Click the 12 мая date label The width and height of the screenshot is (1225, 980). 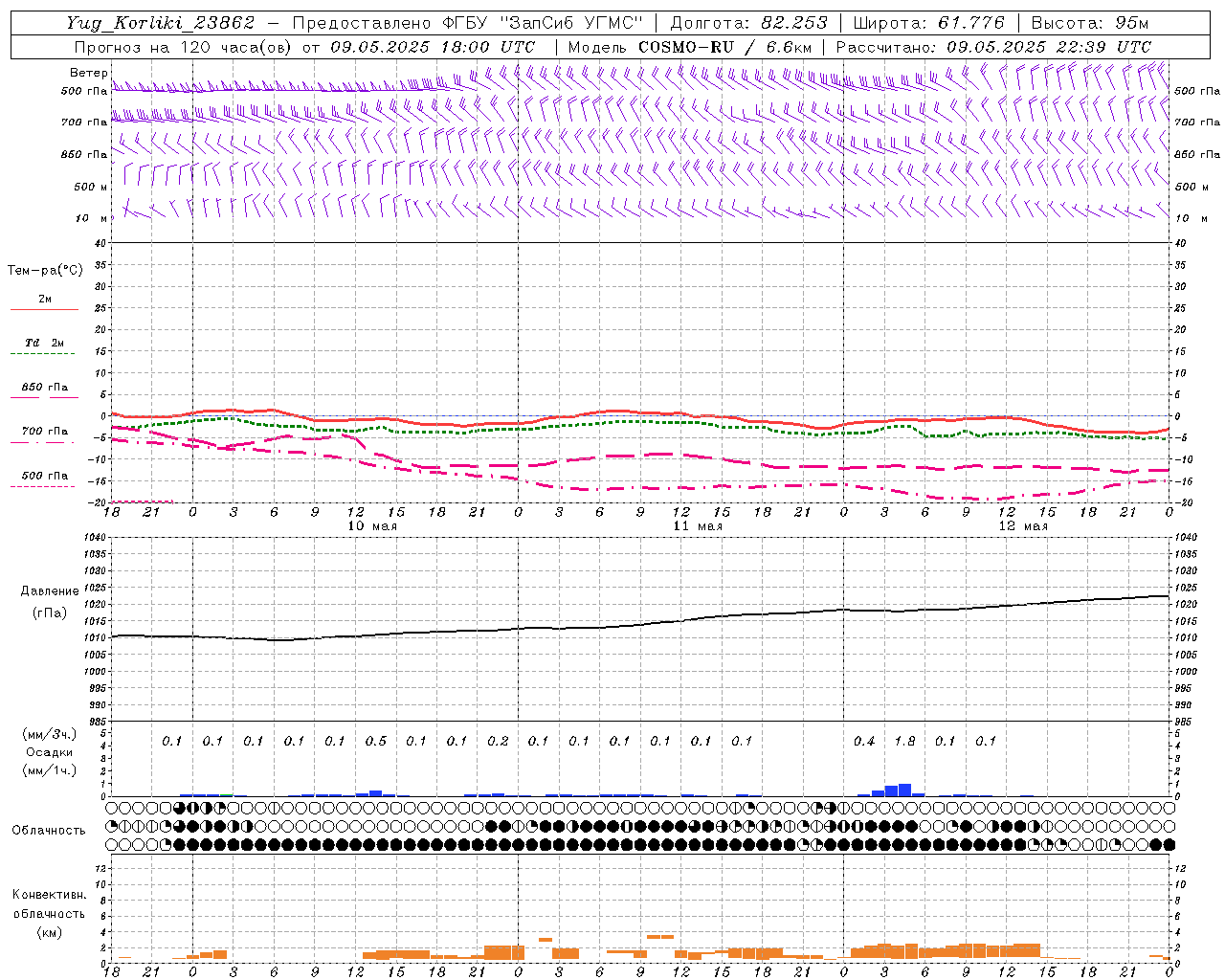pos(1022,526)
